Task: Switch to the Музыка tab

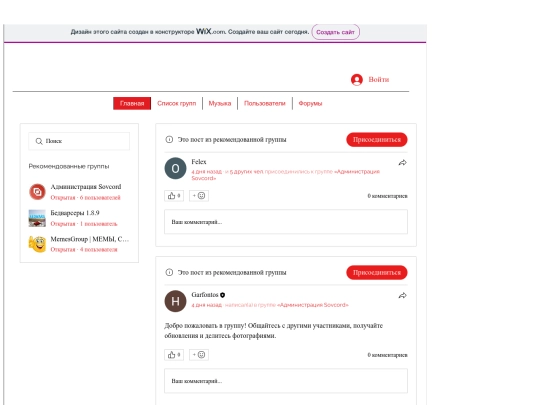Action: click(x=220, y=103)
